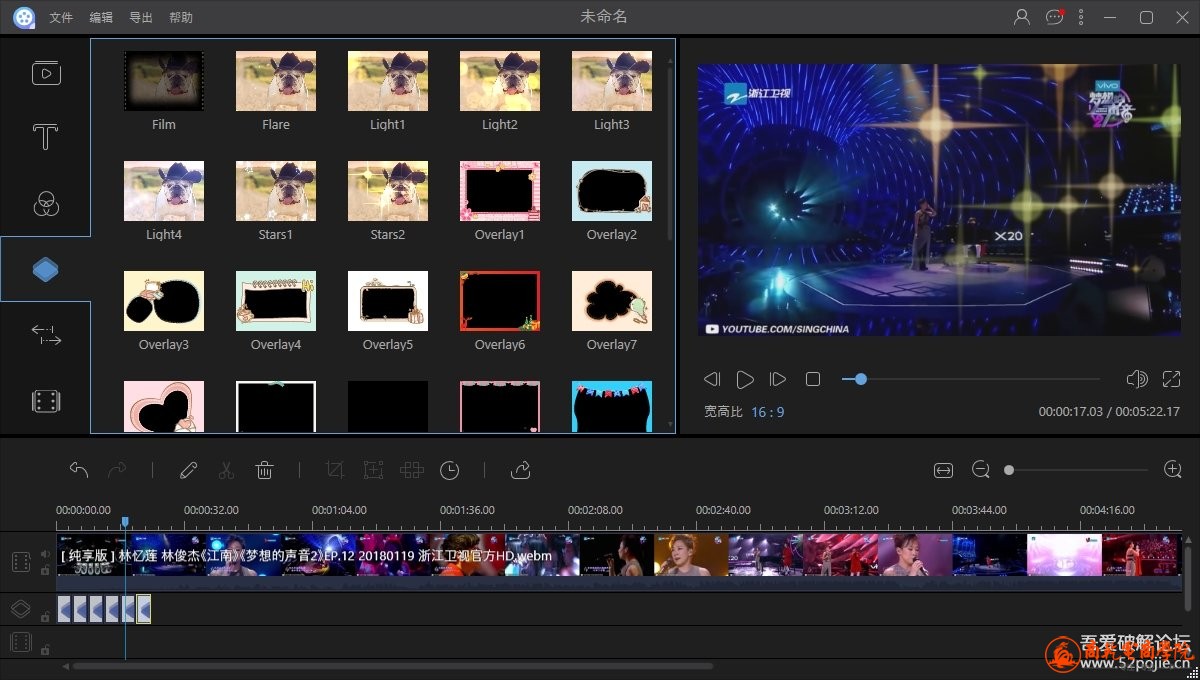Select the Overlays panel icon in sidebar
The width and height of the screenshot is (1200, 680).
coord(46,269)
